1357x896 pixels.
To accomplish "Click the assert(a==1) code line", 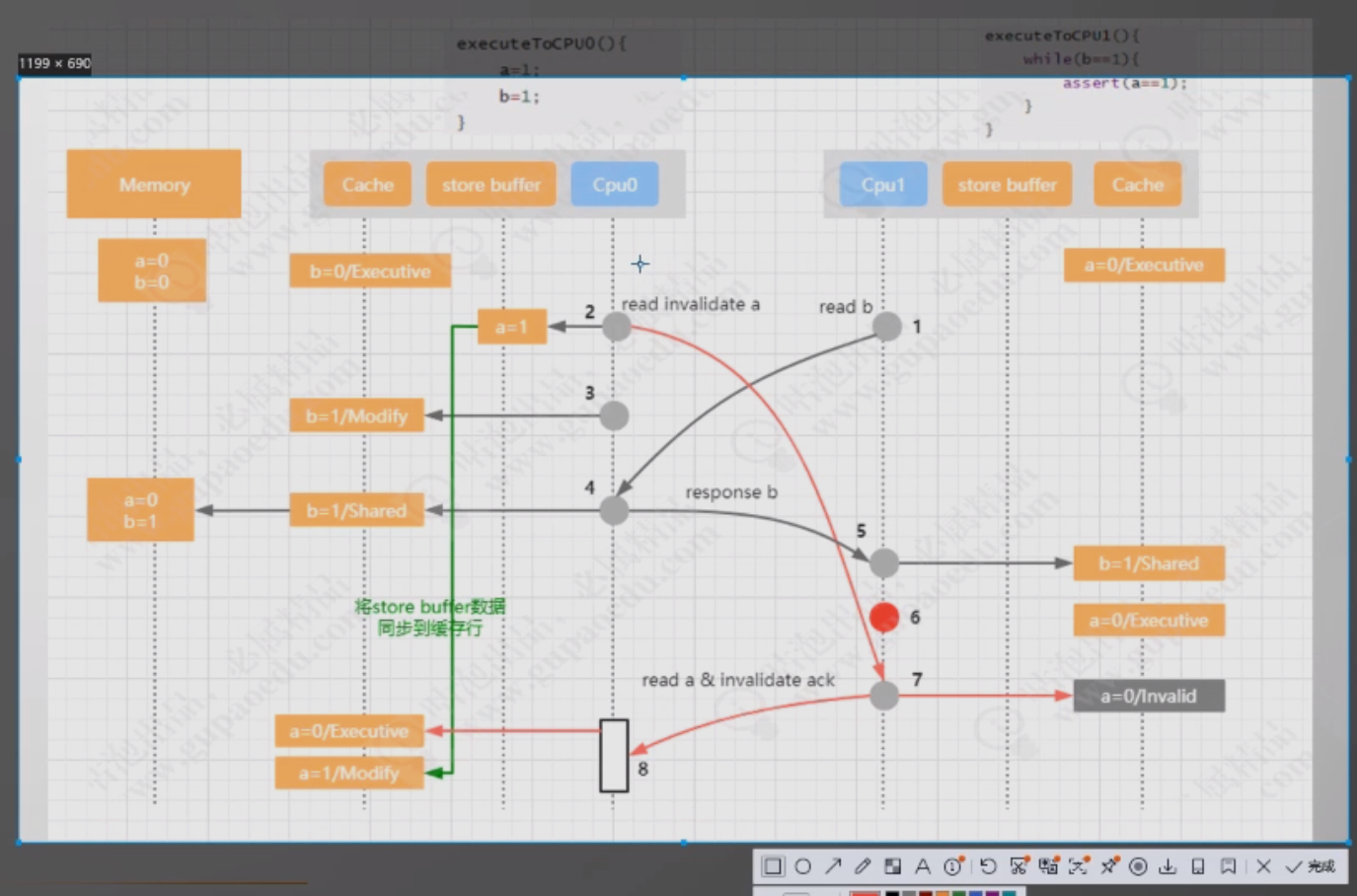I will (1125, 83).
